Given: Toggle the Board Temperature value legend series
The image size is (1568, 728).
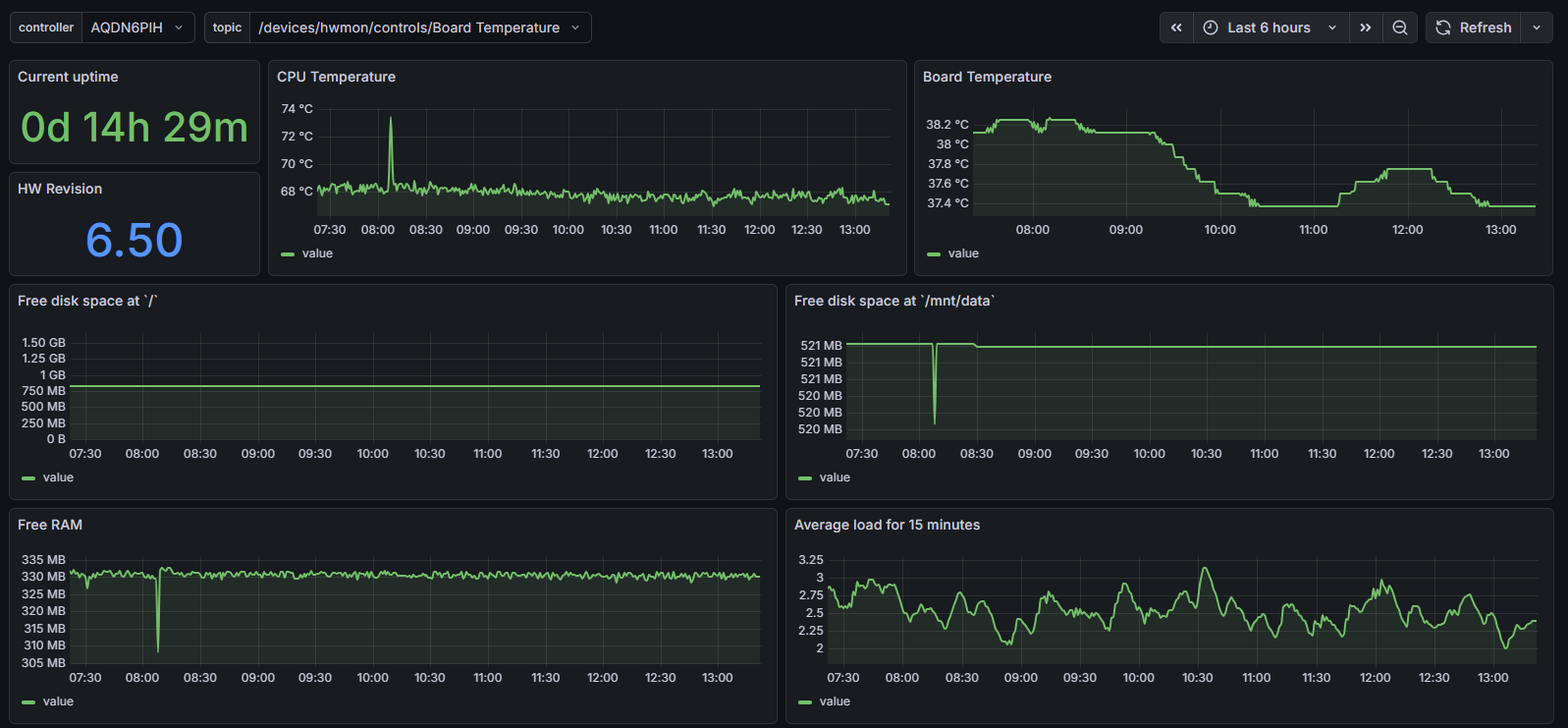Looking at the screenshot, I should pyautogui.click(x=963, y=253).
